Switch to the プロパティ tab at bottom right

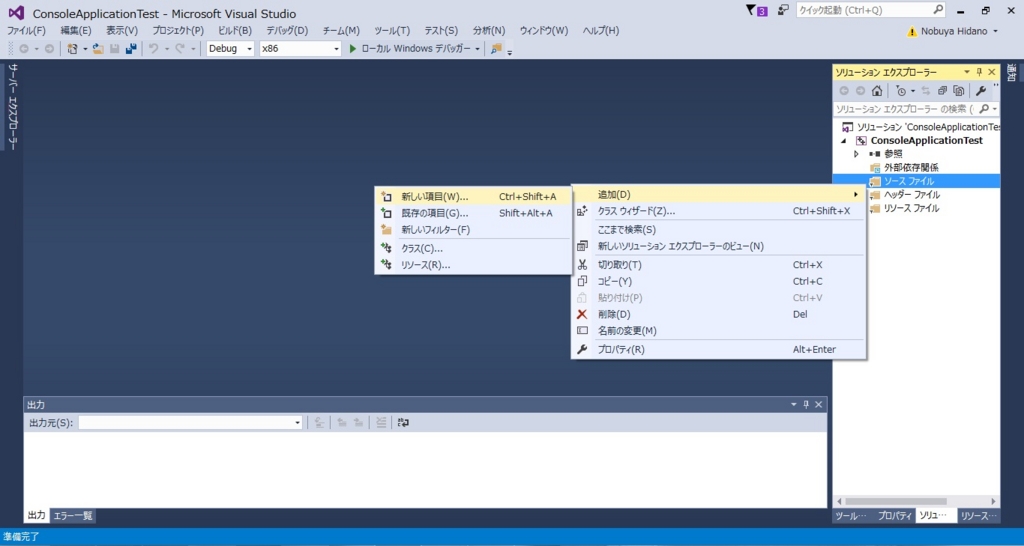894,516
